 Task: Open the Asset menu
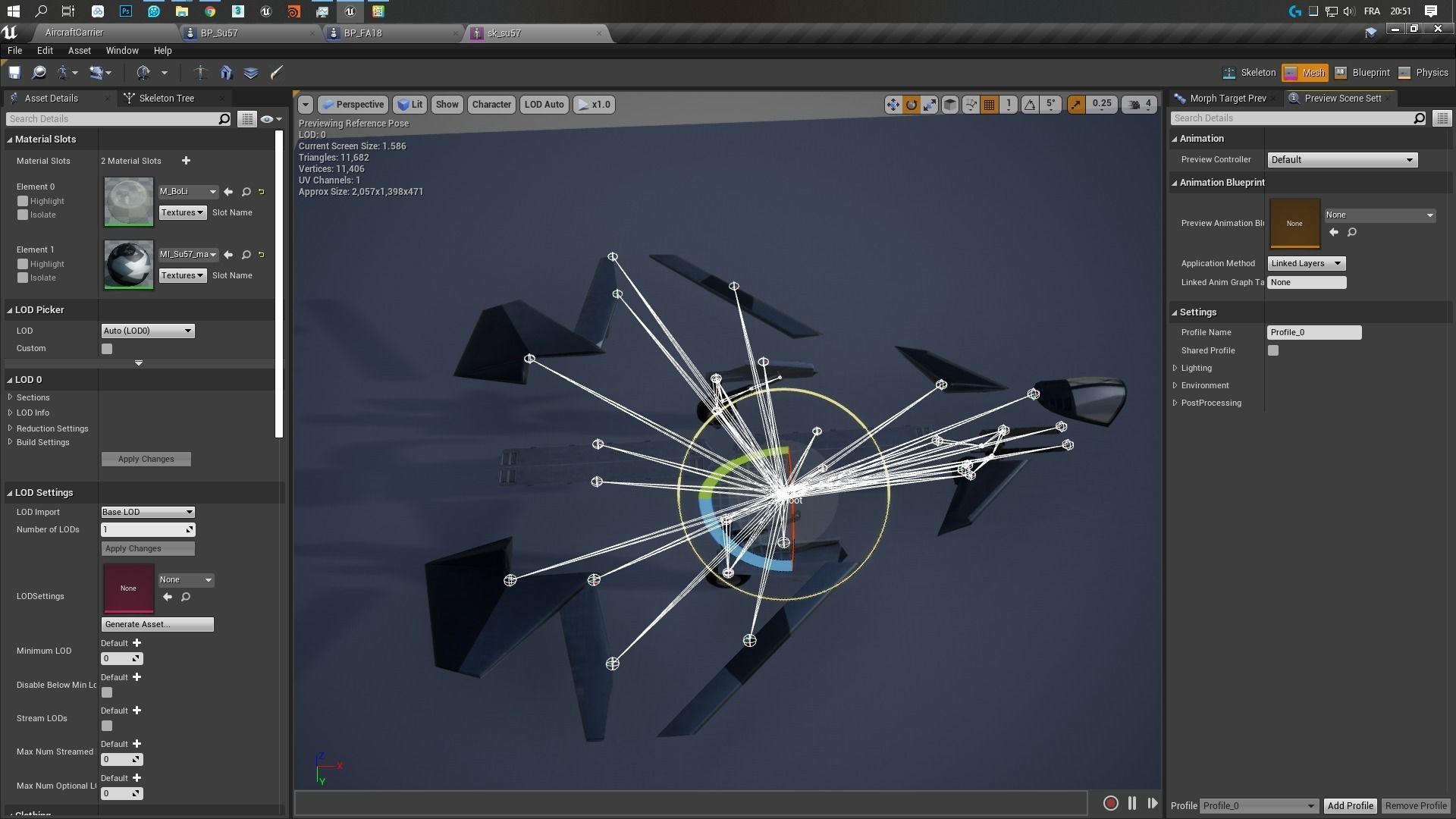point(79,51)
